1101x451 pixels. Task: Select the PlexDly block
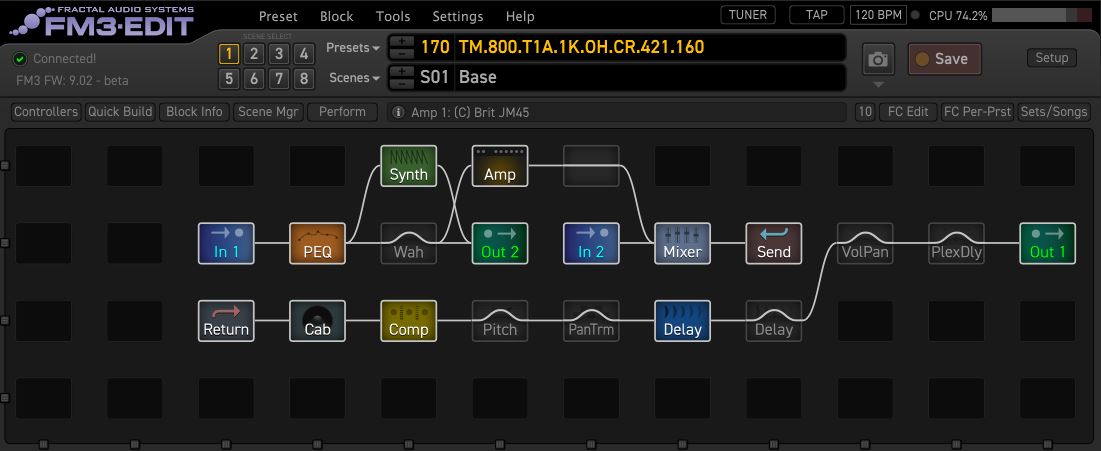[956, 243]
